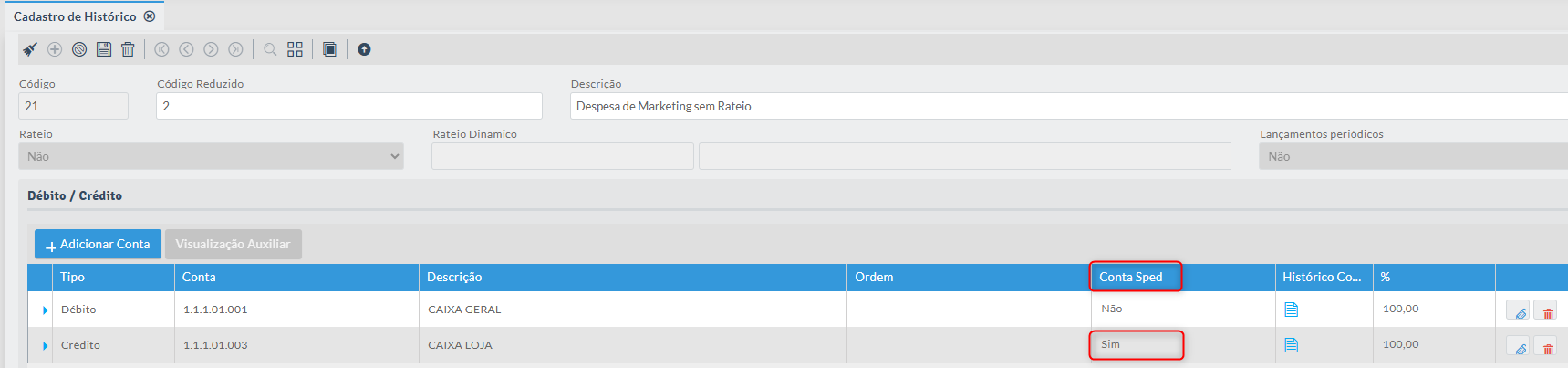The image size is (1568, 368).
Task: Select the Cadastro de Histórico tab
Action: click(x=75, y=16)
